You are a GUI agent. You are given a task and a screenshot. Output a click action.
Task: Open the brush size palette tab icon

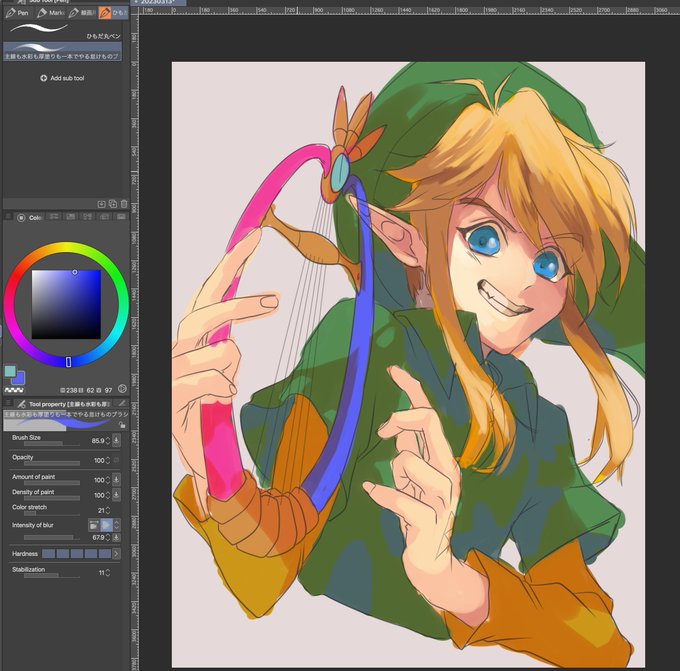(x=122, y=403)
